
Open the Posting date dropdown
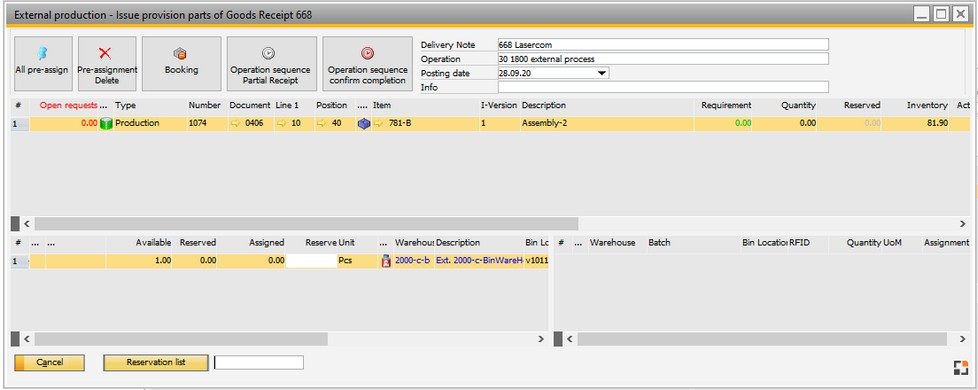click(602, 73)
